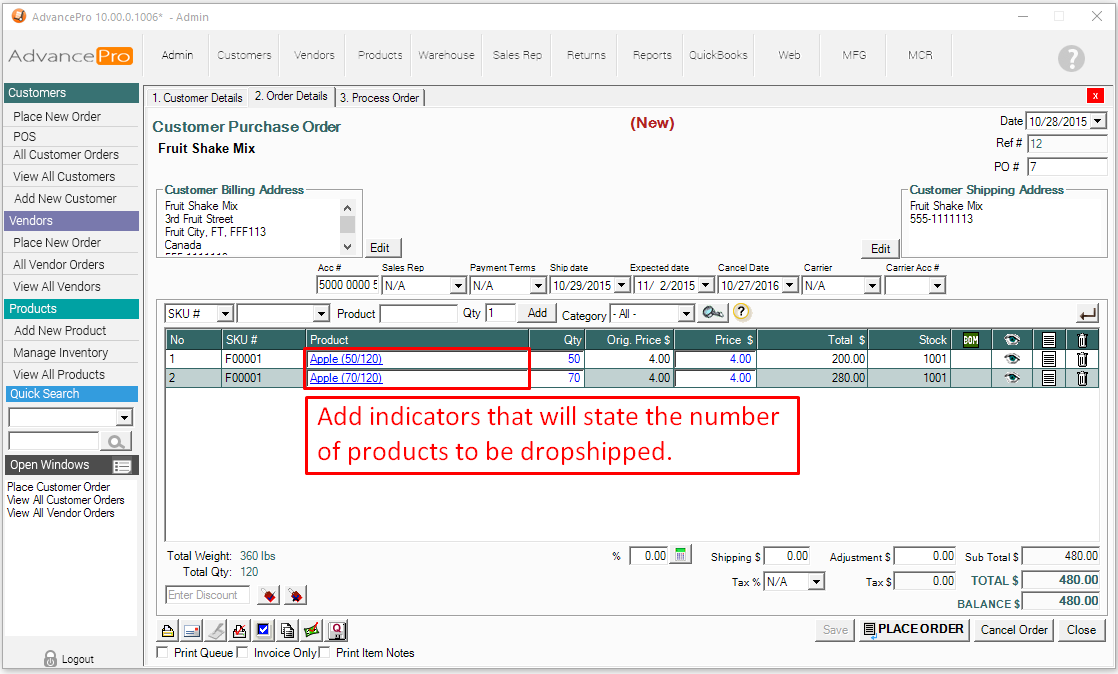Click the Q save icon in bottom toolbar
The width and height of the screenshot is (1118, 674).
tap(337, 630)
